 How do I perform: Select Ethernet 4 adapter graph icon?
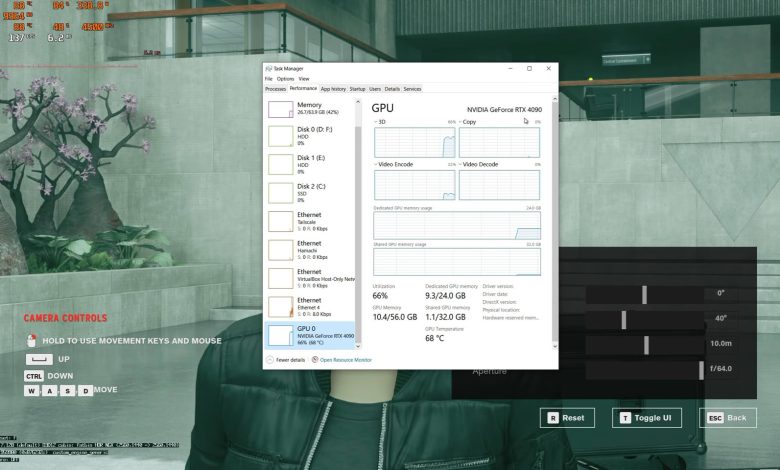pos(281,307)
